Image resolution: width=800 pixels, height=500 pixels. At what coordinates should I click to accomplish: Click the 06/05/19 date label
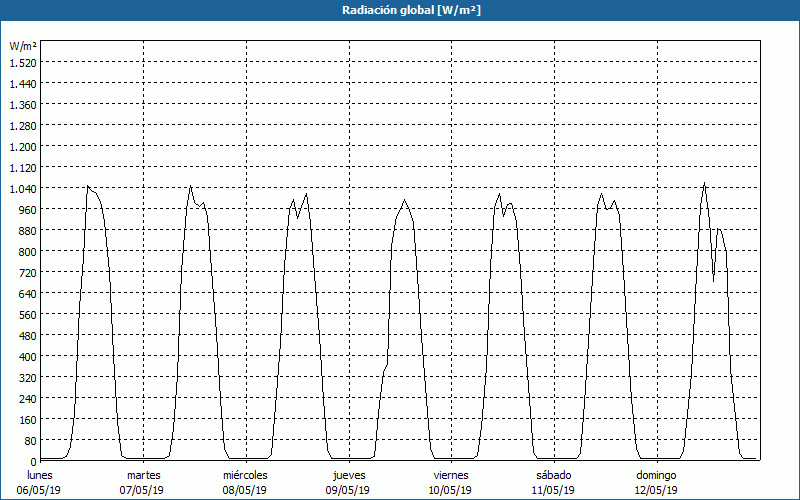pos(39,490)
